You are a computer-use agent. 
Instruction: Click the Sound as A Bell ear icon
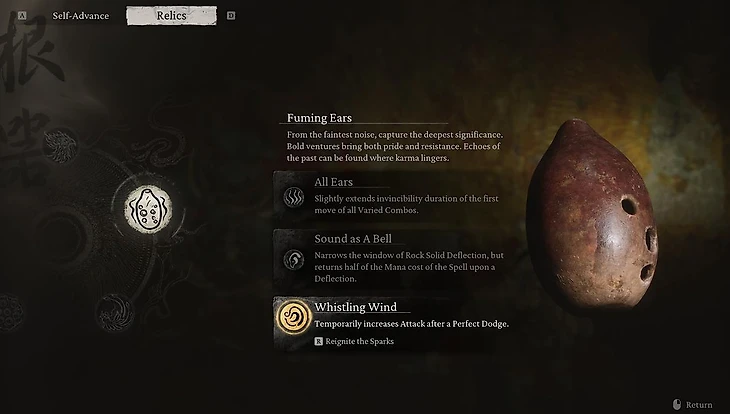click(x=294, y=260)
